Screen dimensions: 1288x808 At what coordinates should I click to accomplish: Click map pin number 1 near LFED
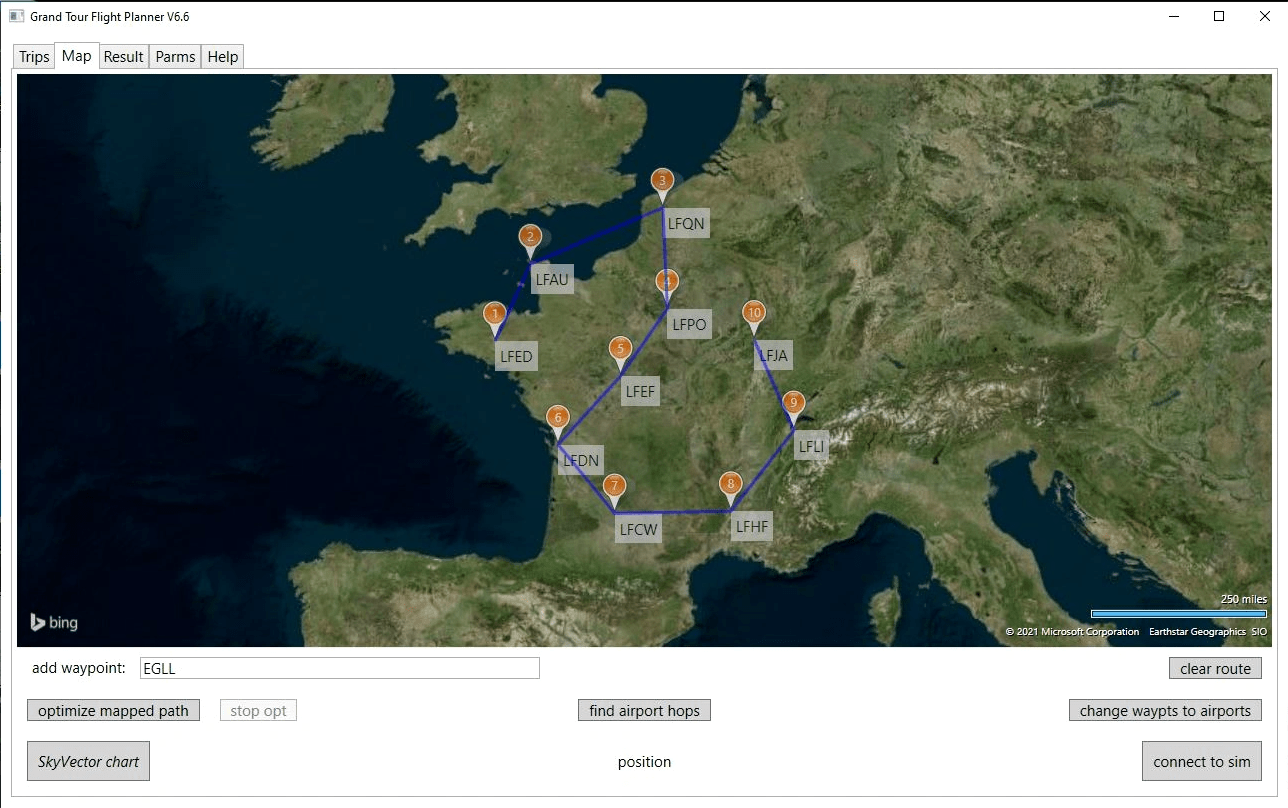click(494, 316)
